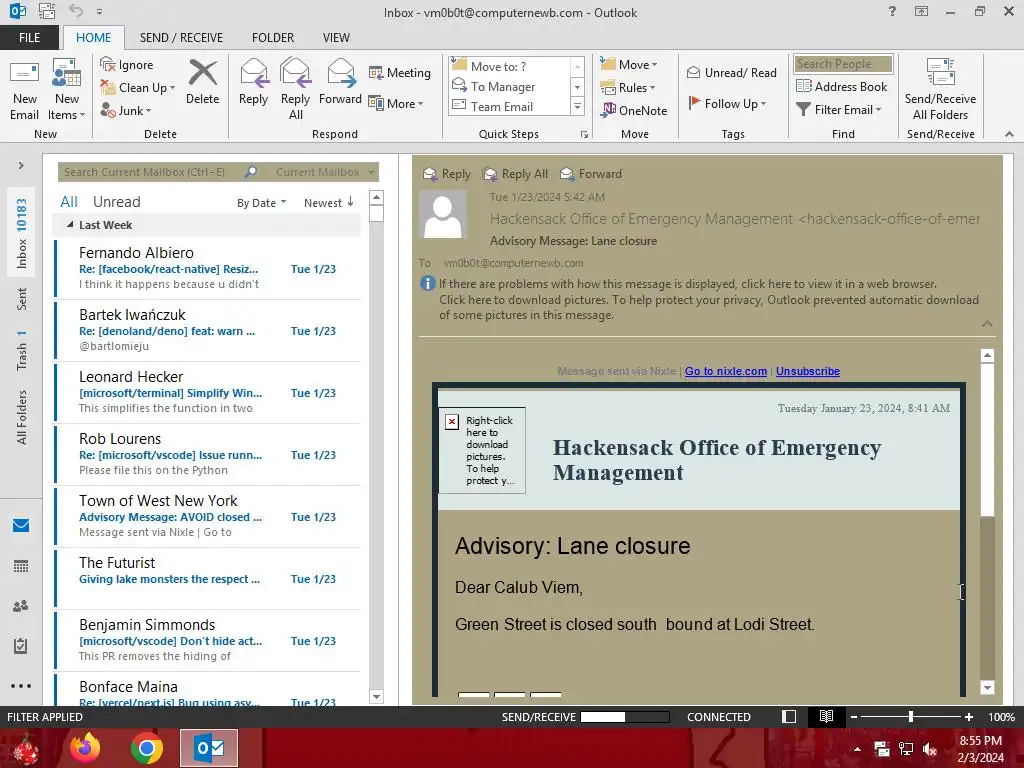
Task: Send the message to OneNote
Action: [x=633, y=110]
